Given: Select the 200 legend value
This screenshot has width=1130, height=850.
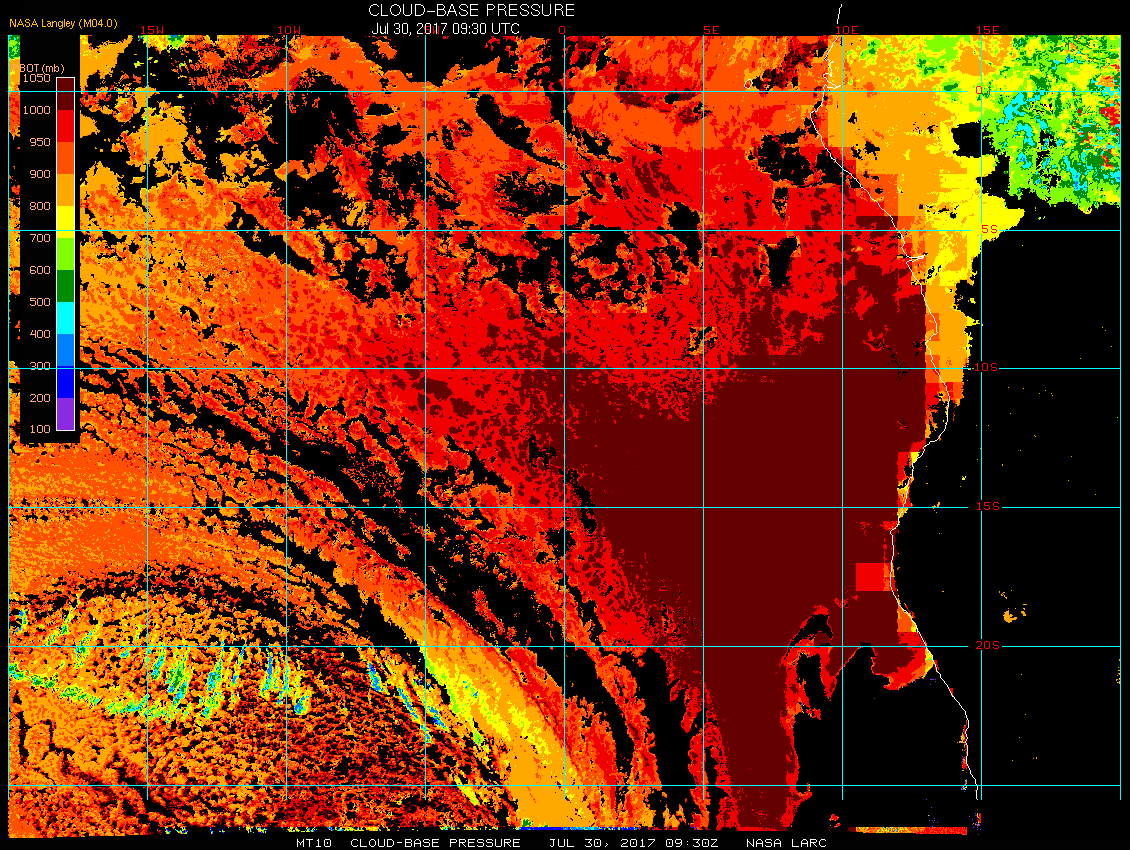Looking at the screenshot, I should tap(40, 397).
